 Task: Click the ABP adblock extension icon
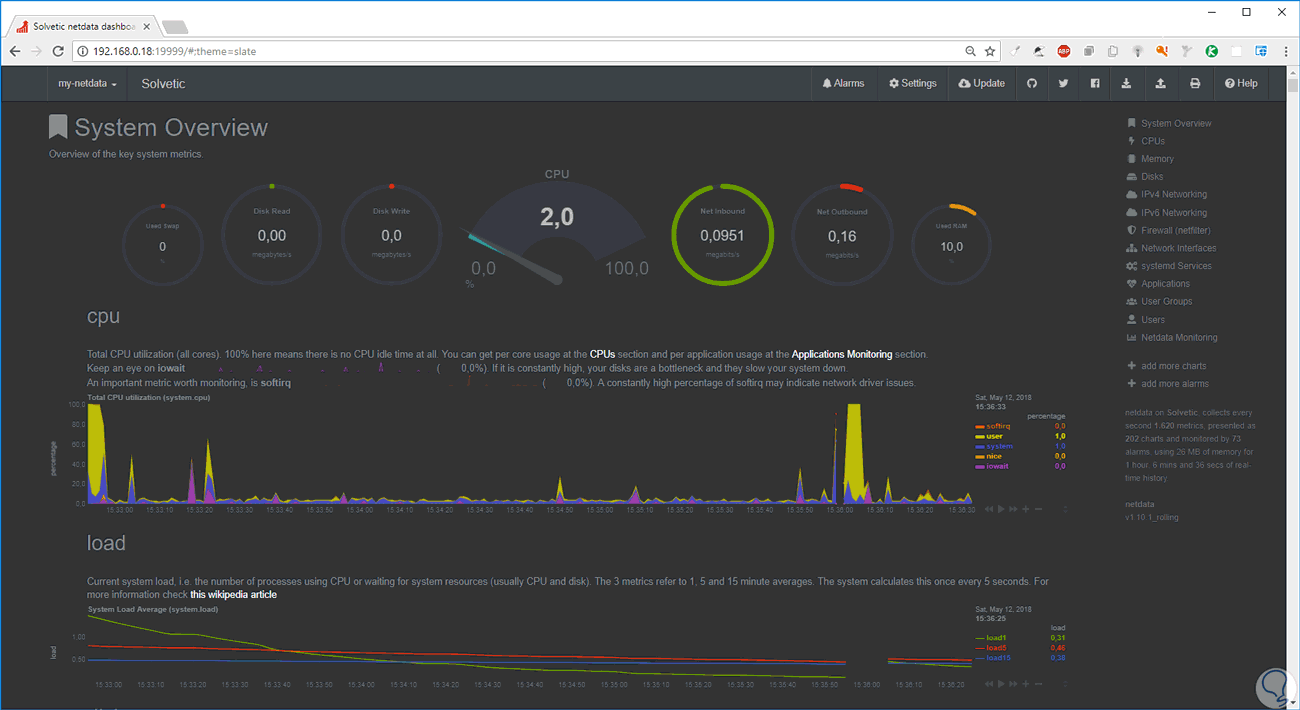(1064, 50)
